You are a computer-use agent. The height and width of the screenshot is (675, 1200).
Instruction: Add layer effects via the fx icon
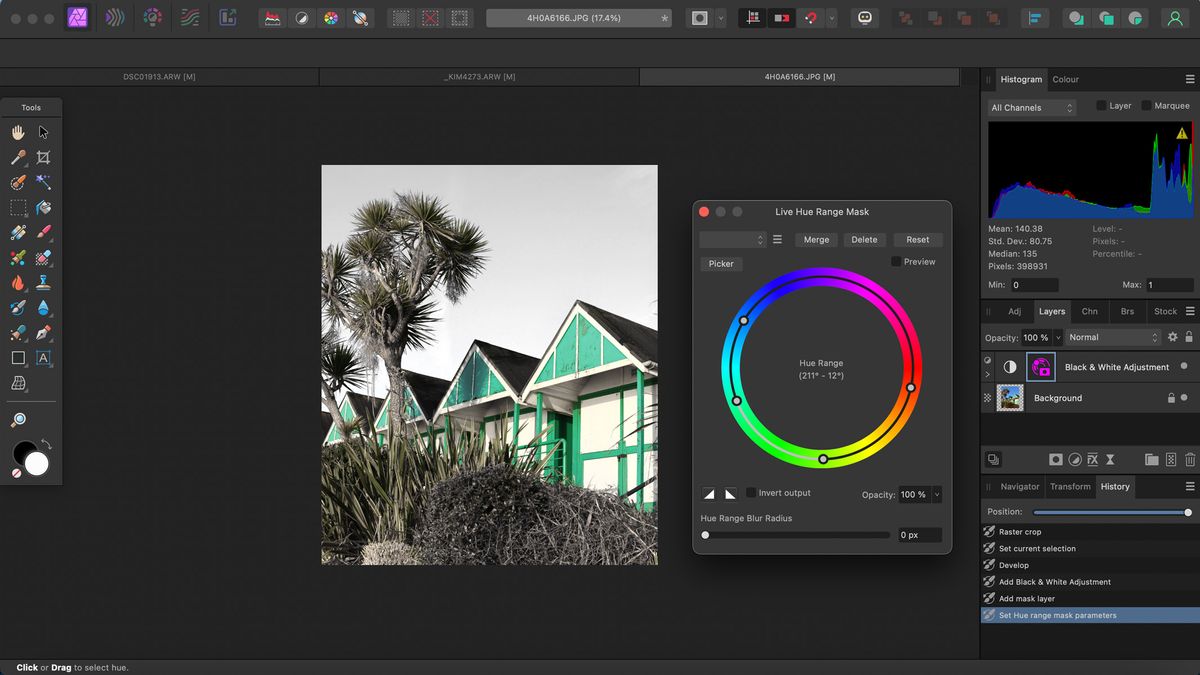(x=1093, y=459)
